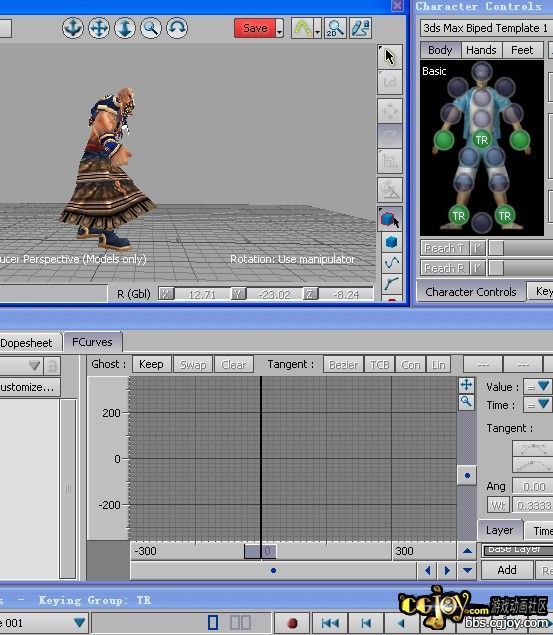This screenshot has width=553, height=635.
Task: Open the Character Controls bottom tab
Action: 471,292
